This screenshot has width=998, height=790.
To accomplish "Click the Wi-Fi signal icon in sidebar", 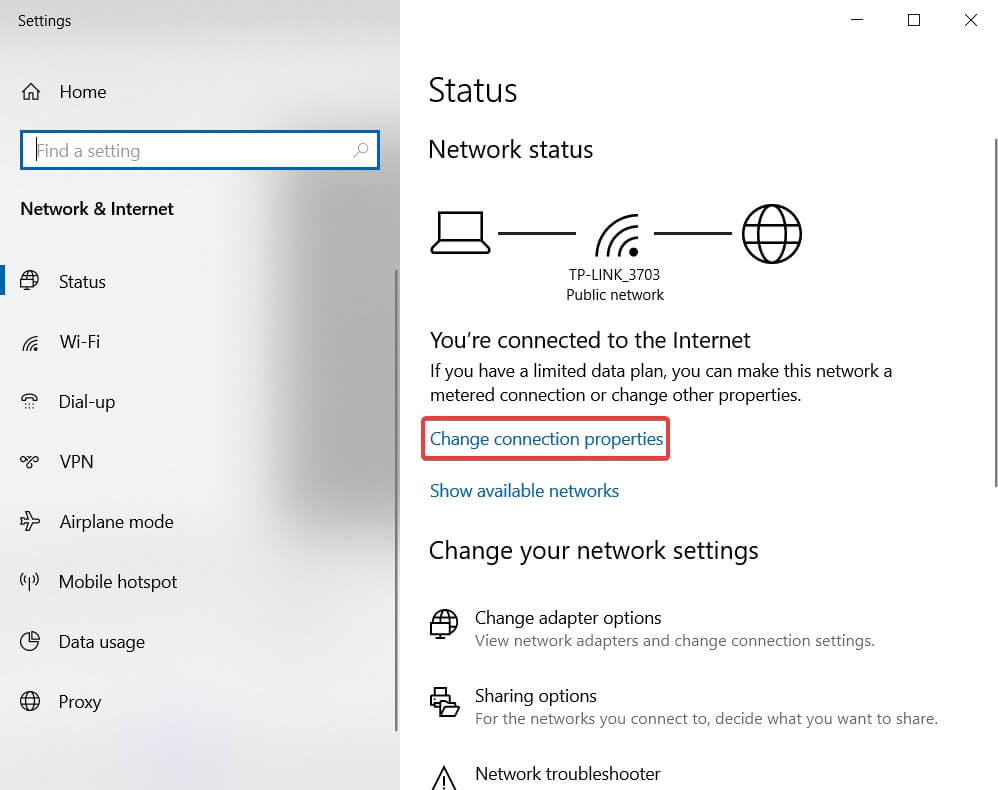I will pyautogui.click(x=30, y=342).
